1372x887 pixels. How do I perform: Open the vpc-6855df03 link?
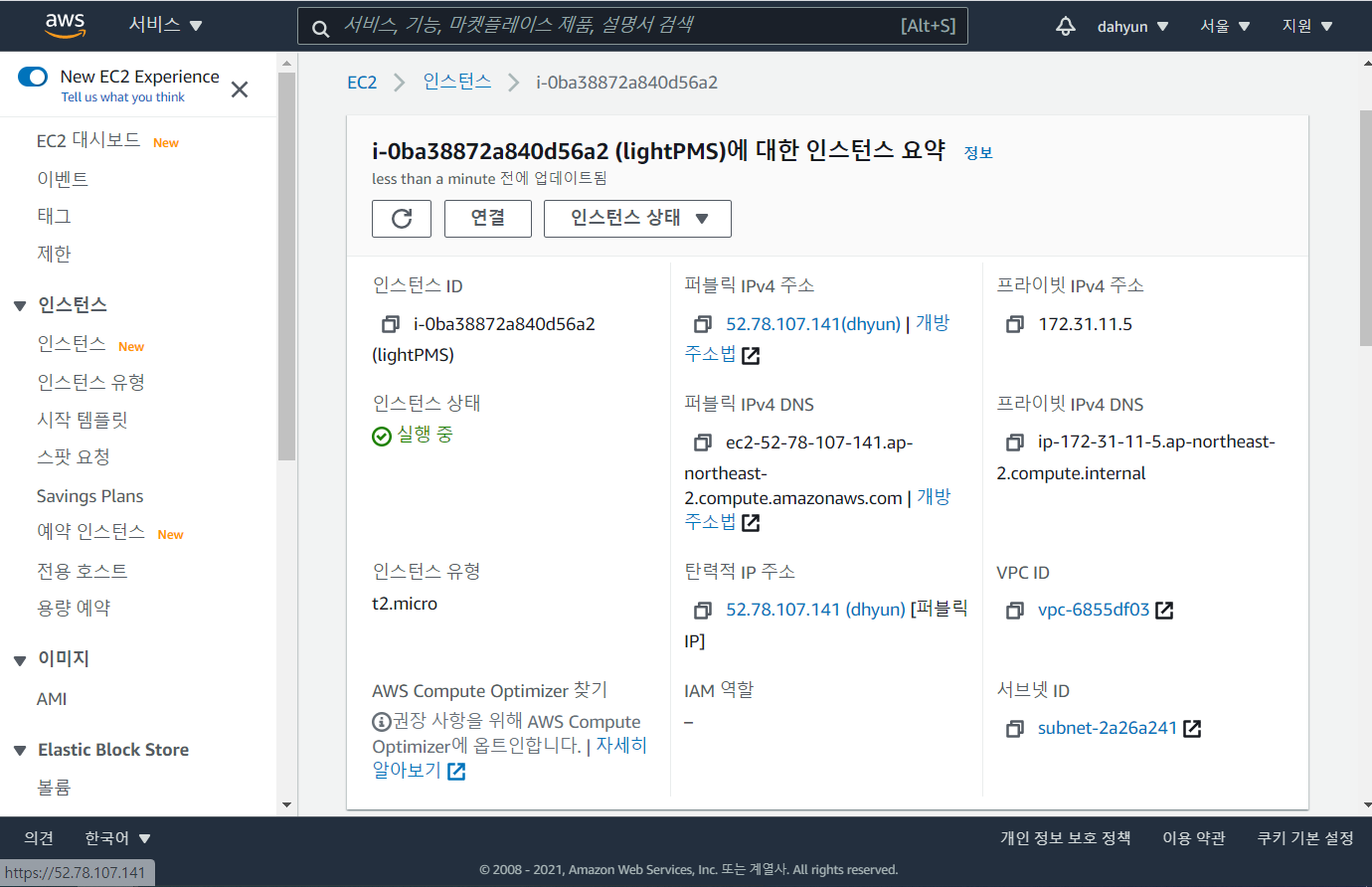pyautogui.click(x=1094, y=610)
